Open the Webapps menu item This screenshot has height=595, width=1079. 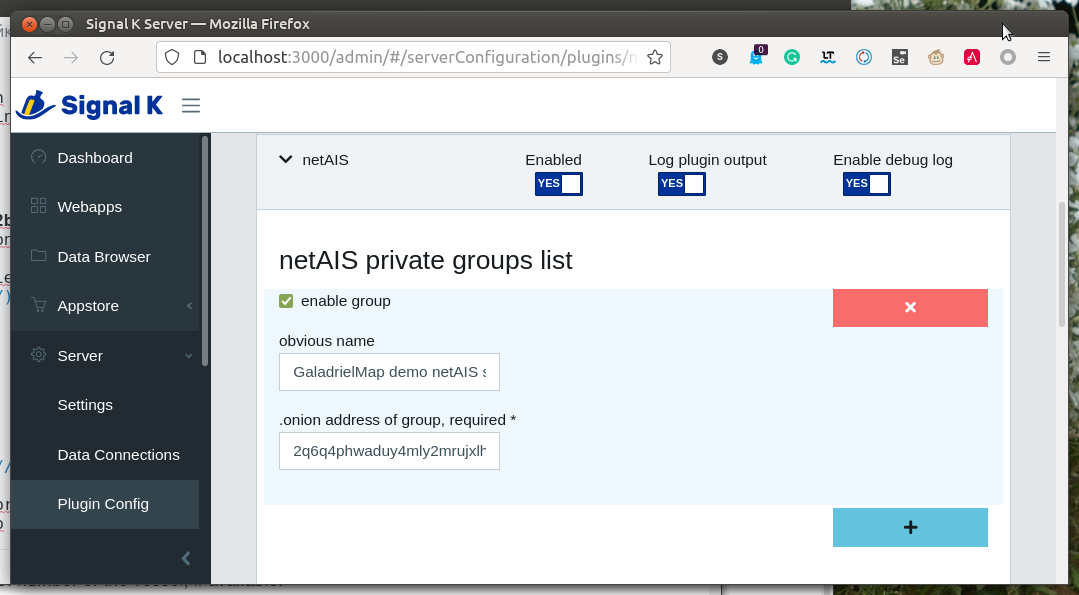click(x=105, y=206)
